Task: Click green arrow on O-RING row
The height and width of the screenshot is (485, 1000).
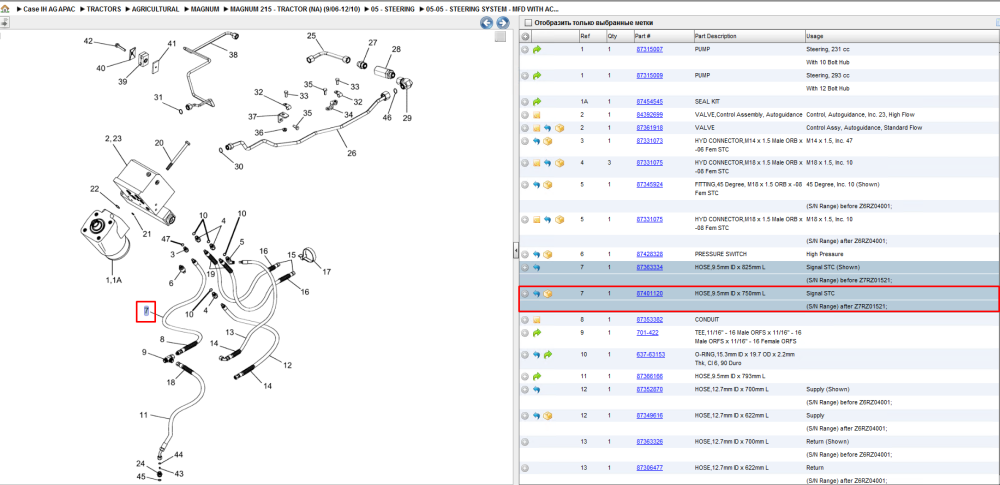Action: click(x=548, y=354)
